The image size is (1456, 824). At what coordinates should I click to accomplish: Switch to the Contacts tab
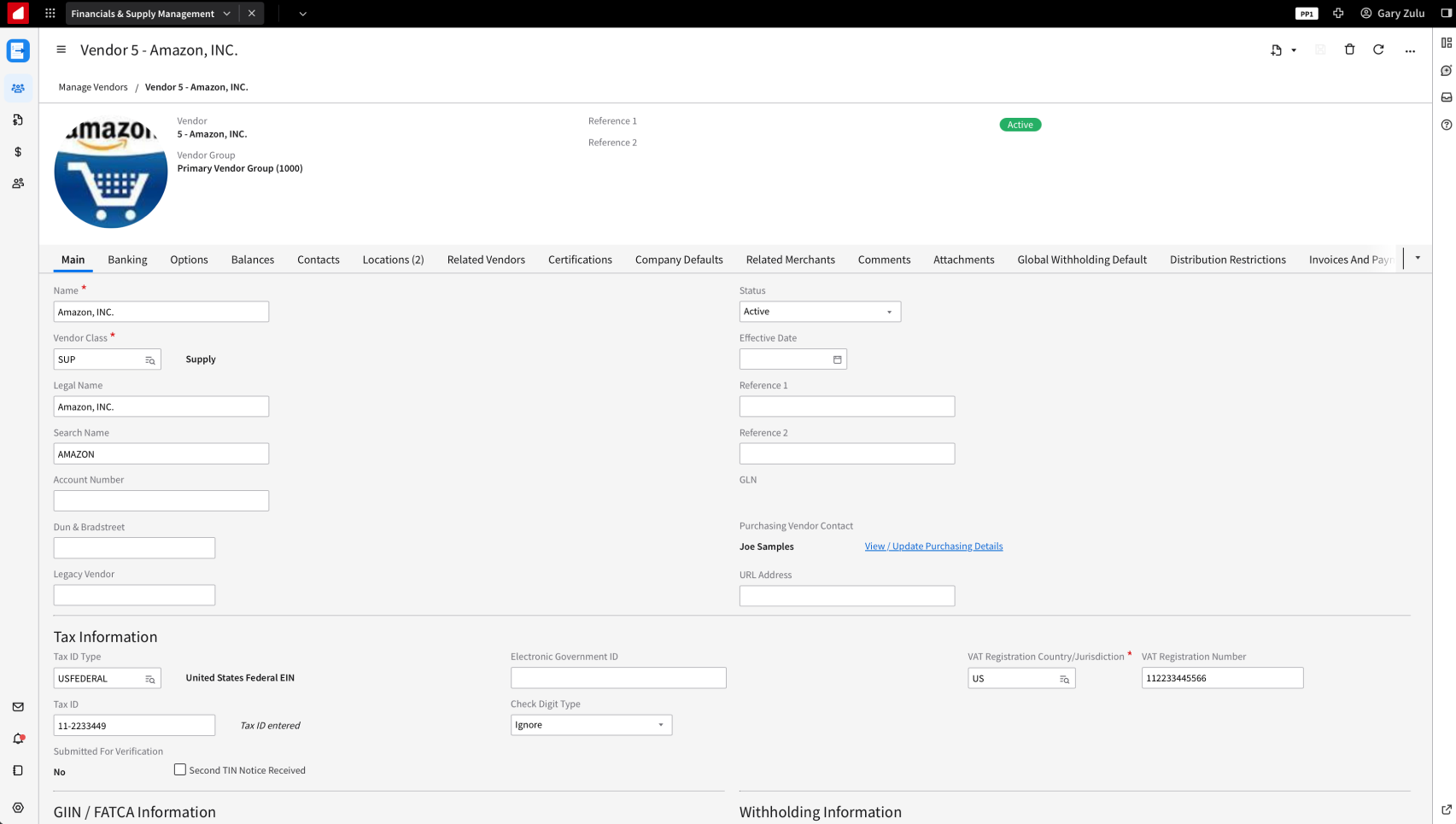click(x=319, y=260)
